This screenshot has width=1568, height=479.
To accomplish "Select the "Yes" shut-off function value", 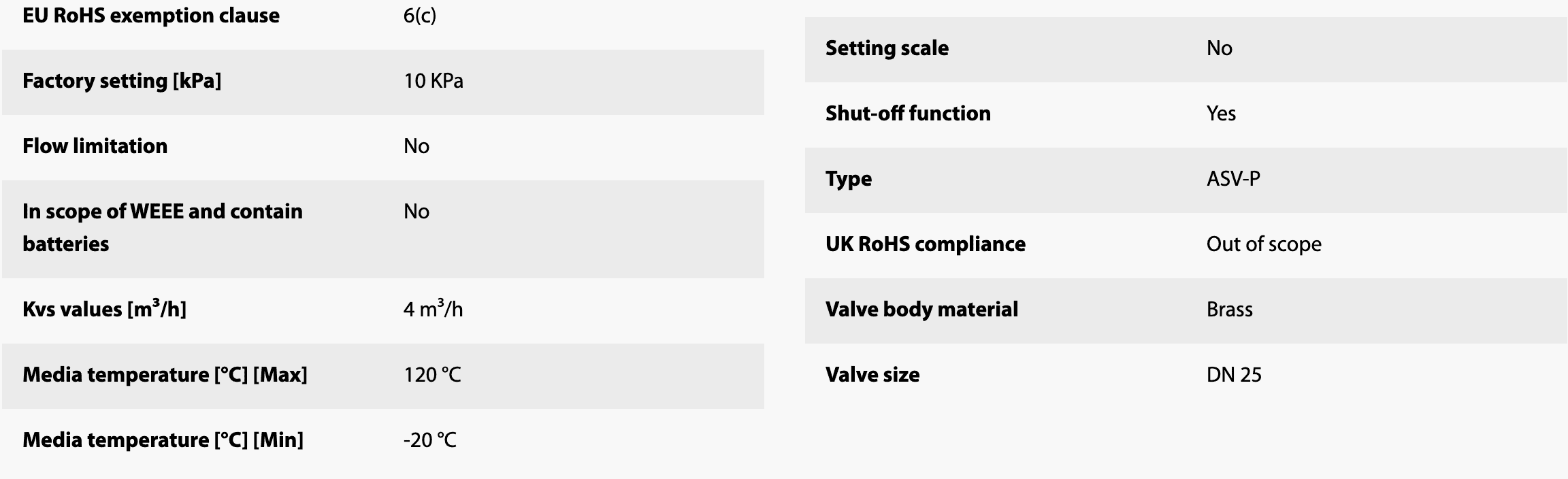I will coord(1221,114).
